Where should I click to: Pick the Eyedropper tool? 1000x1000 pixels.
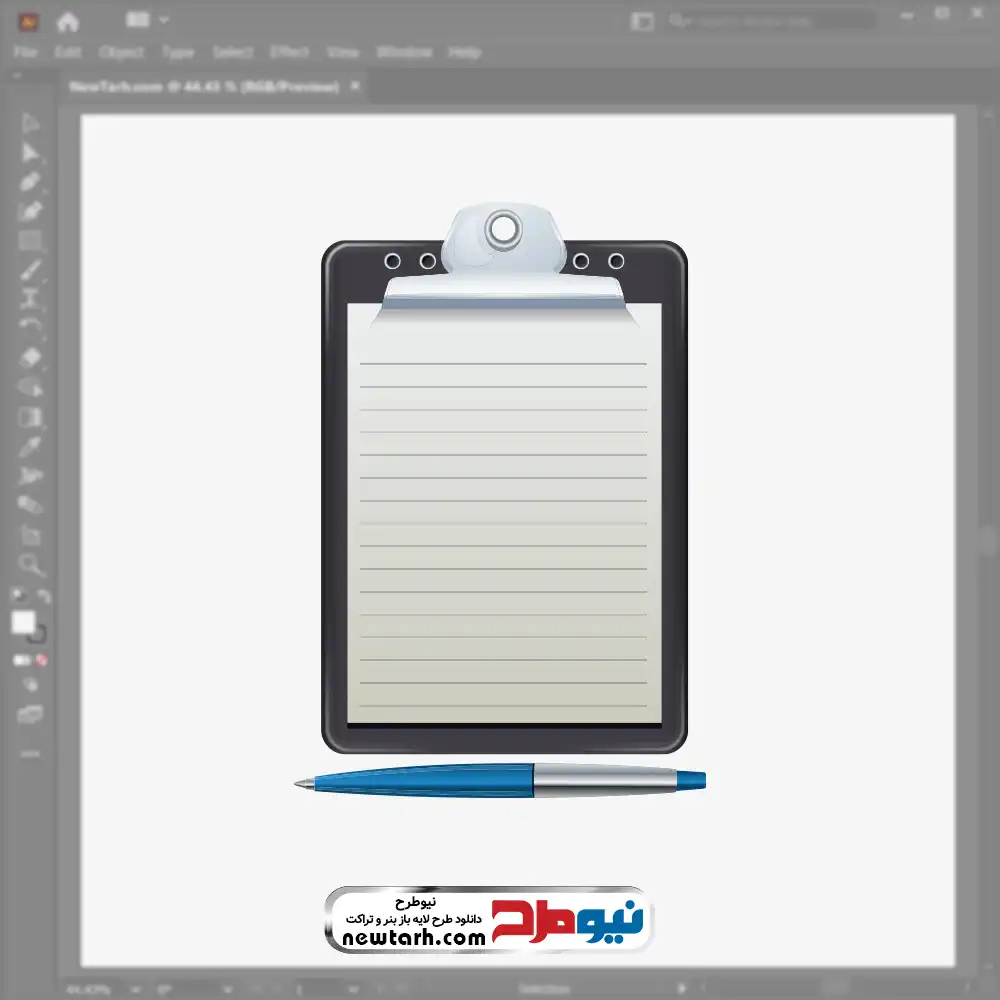click(x=31, y=446)
